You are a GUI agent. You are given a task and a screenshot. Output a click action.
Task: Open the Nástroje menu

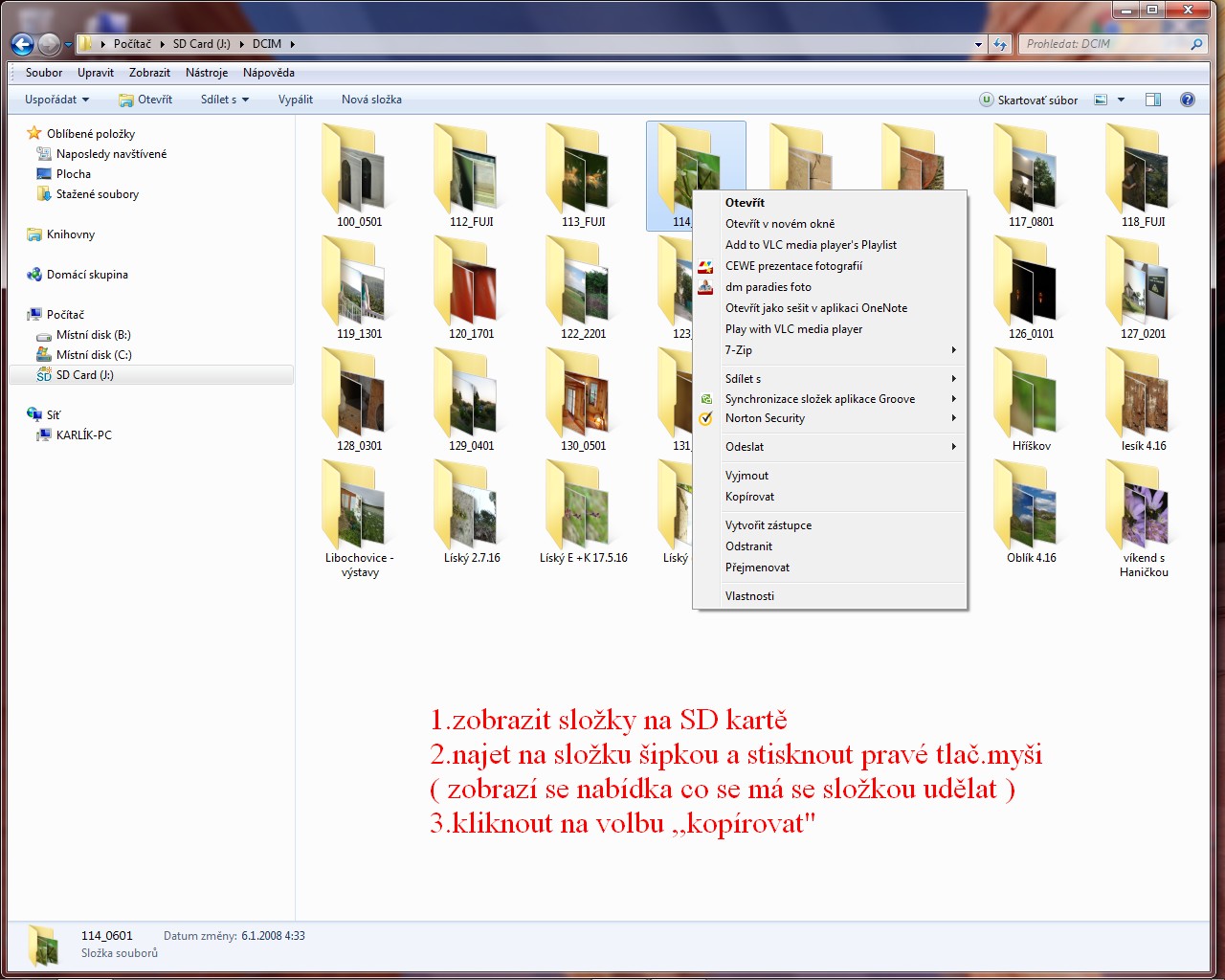(207, 73)
